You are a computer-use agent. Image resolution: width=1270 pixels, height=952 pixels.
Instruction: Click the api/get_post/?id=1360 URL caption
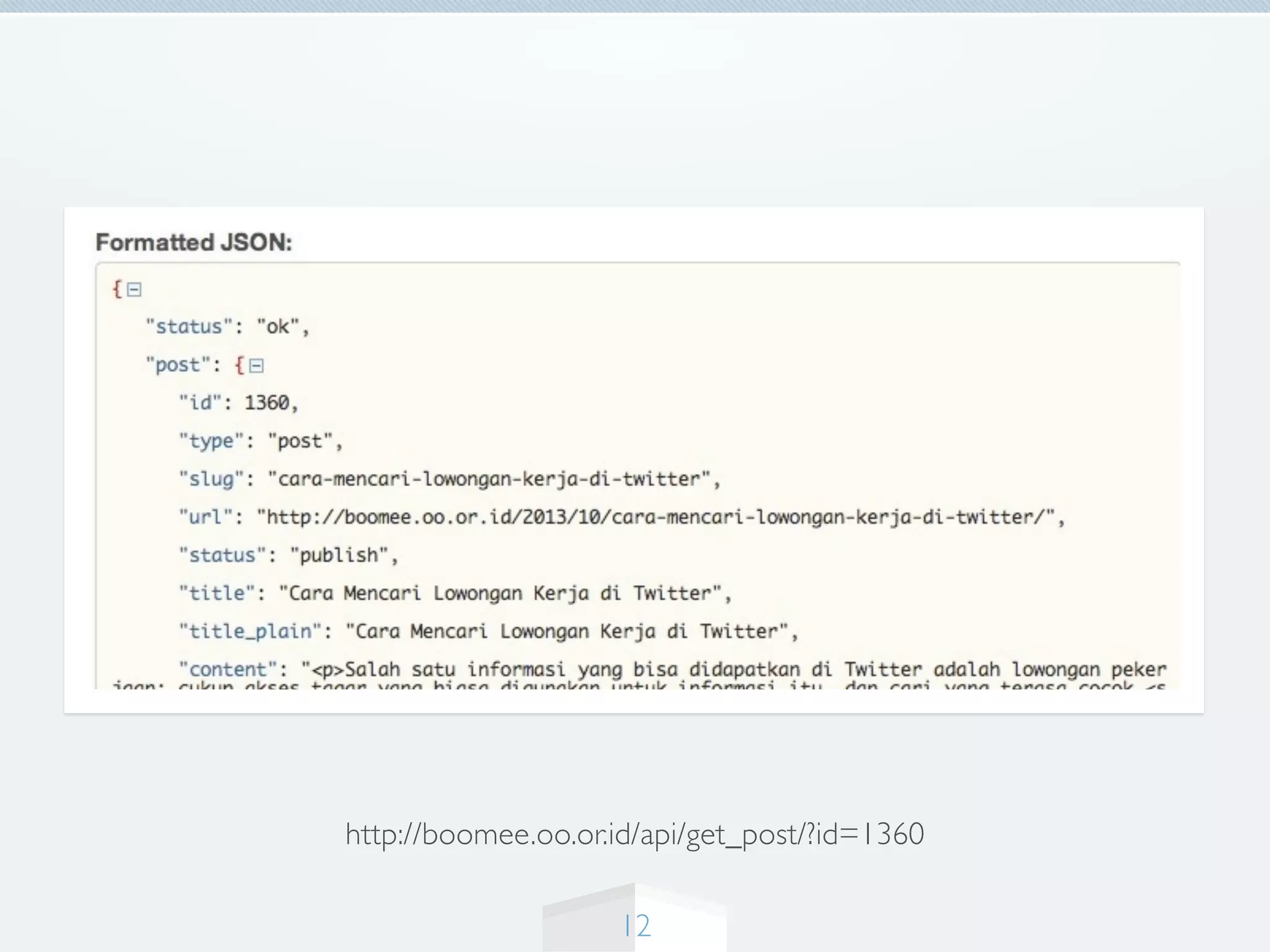[635, 834]
